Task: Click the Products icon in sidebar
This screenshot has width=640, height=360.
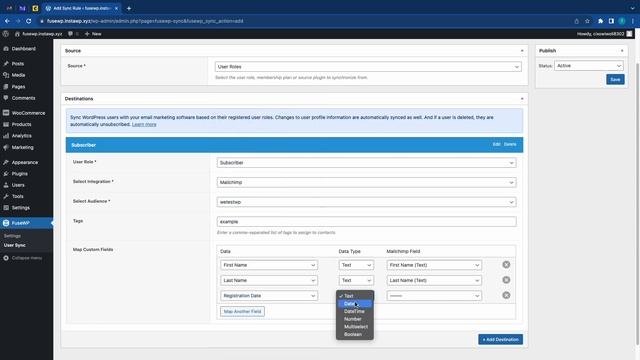Action: [6, 124]
